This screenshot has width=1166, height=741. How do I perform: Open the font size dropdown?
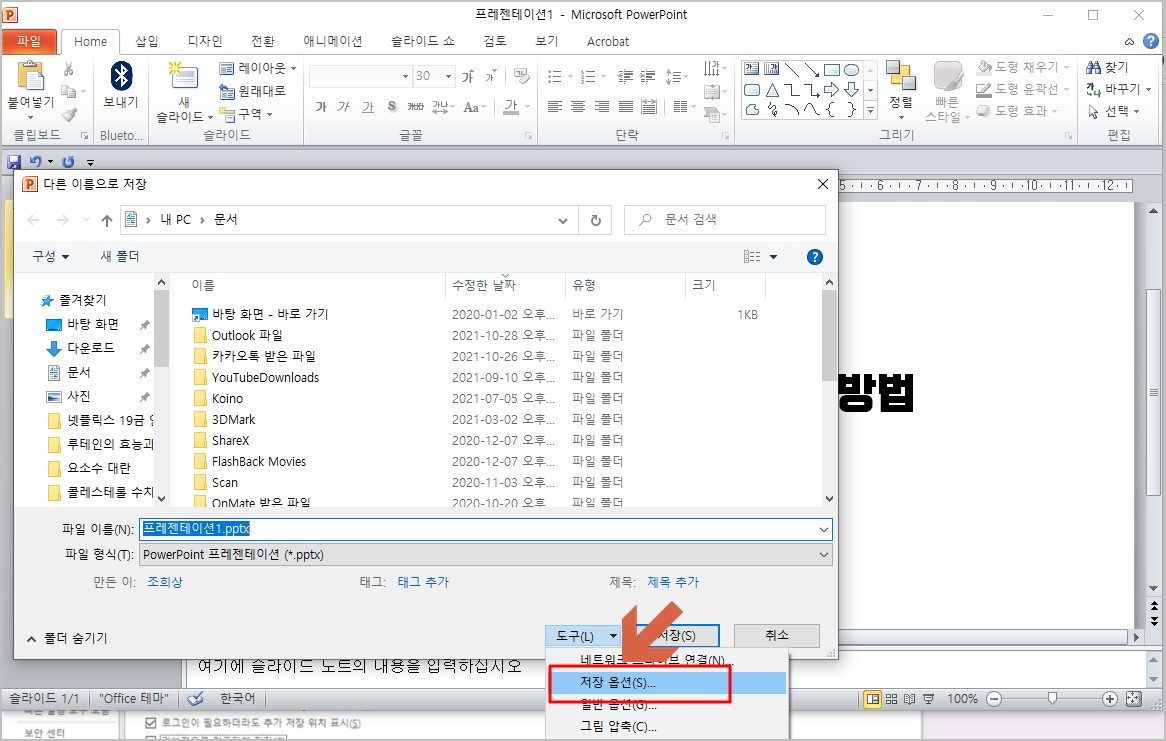click(448, 76)
